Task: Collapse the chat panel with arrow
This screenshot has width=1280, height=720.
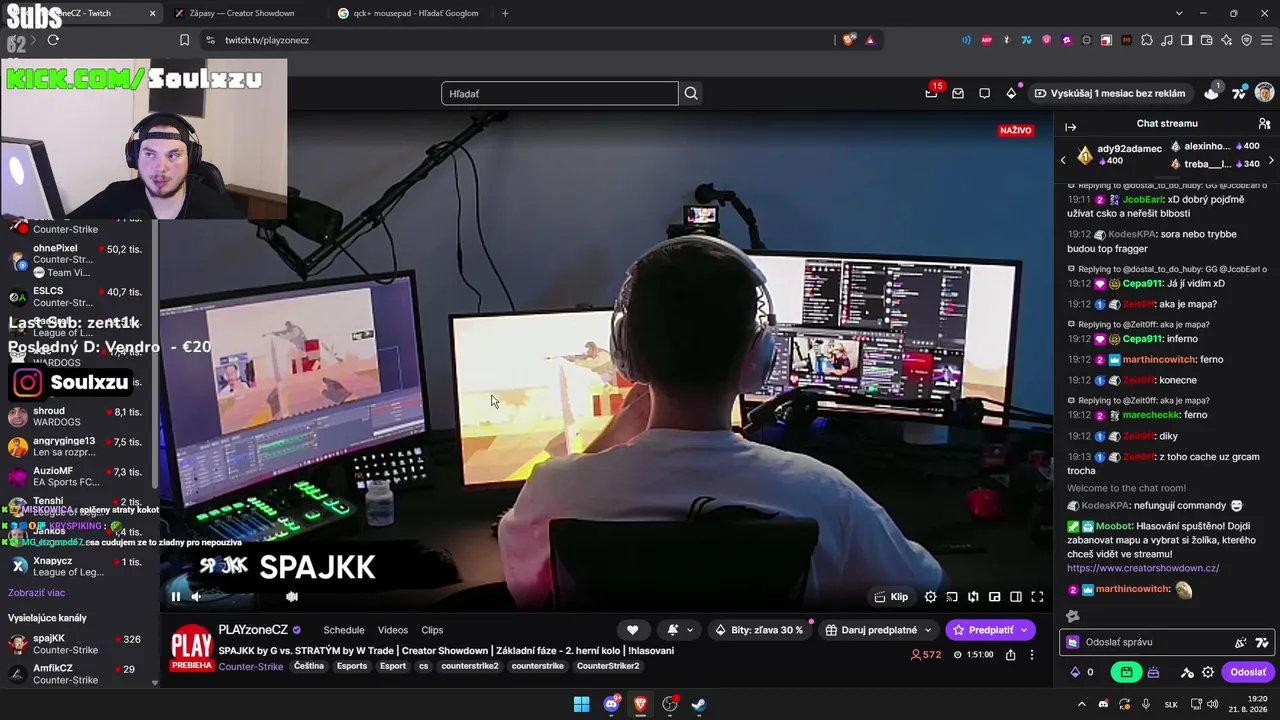Action: (1070, 127)
